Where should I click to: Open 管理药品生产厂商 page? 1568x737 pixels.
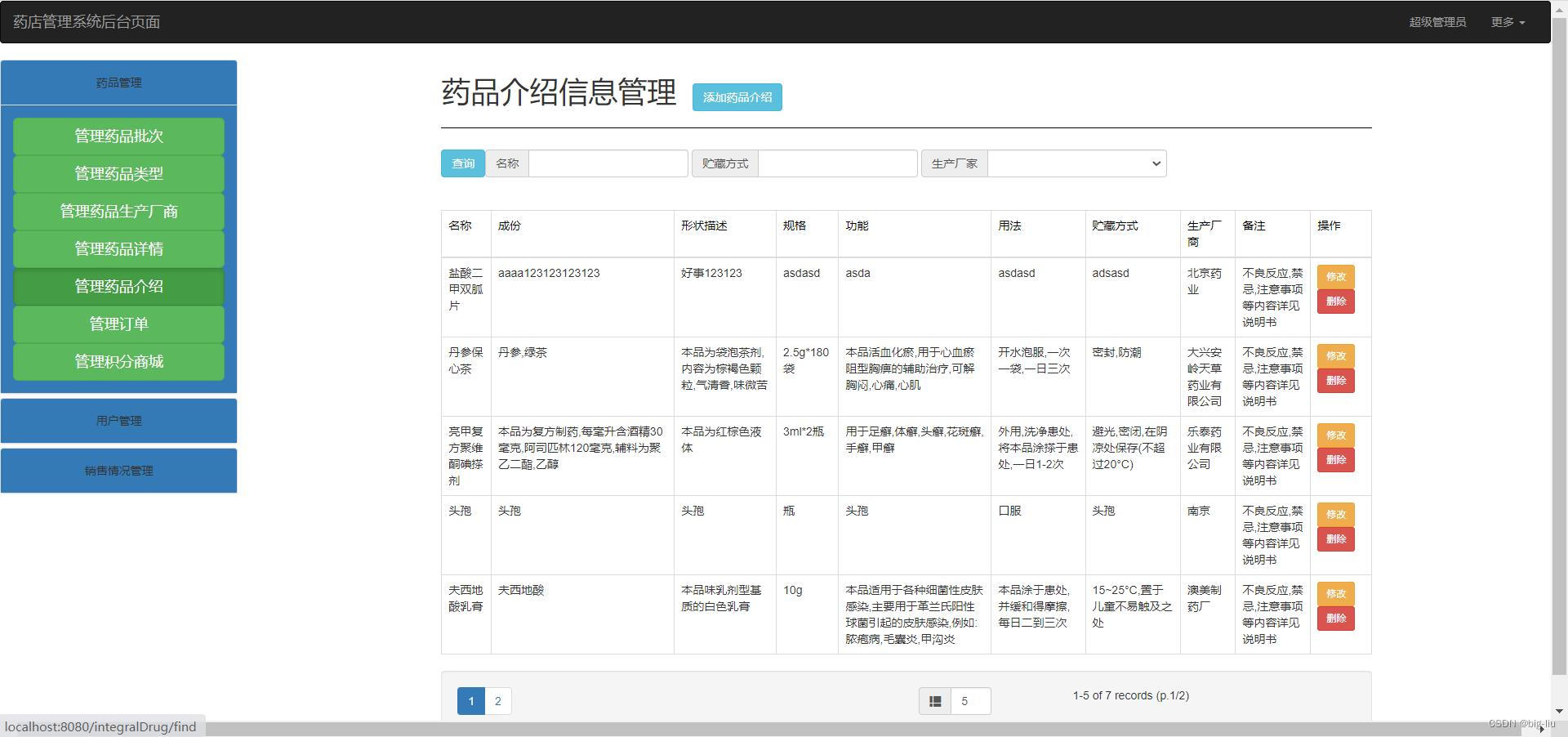point(118,211)
